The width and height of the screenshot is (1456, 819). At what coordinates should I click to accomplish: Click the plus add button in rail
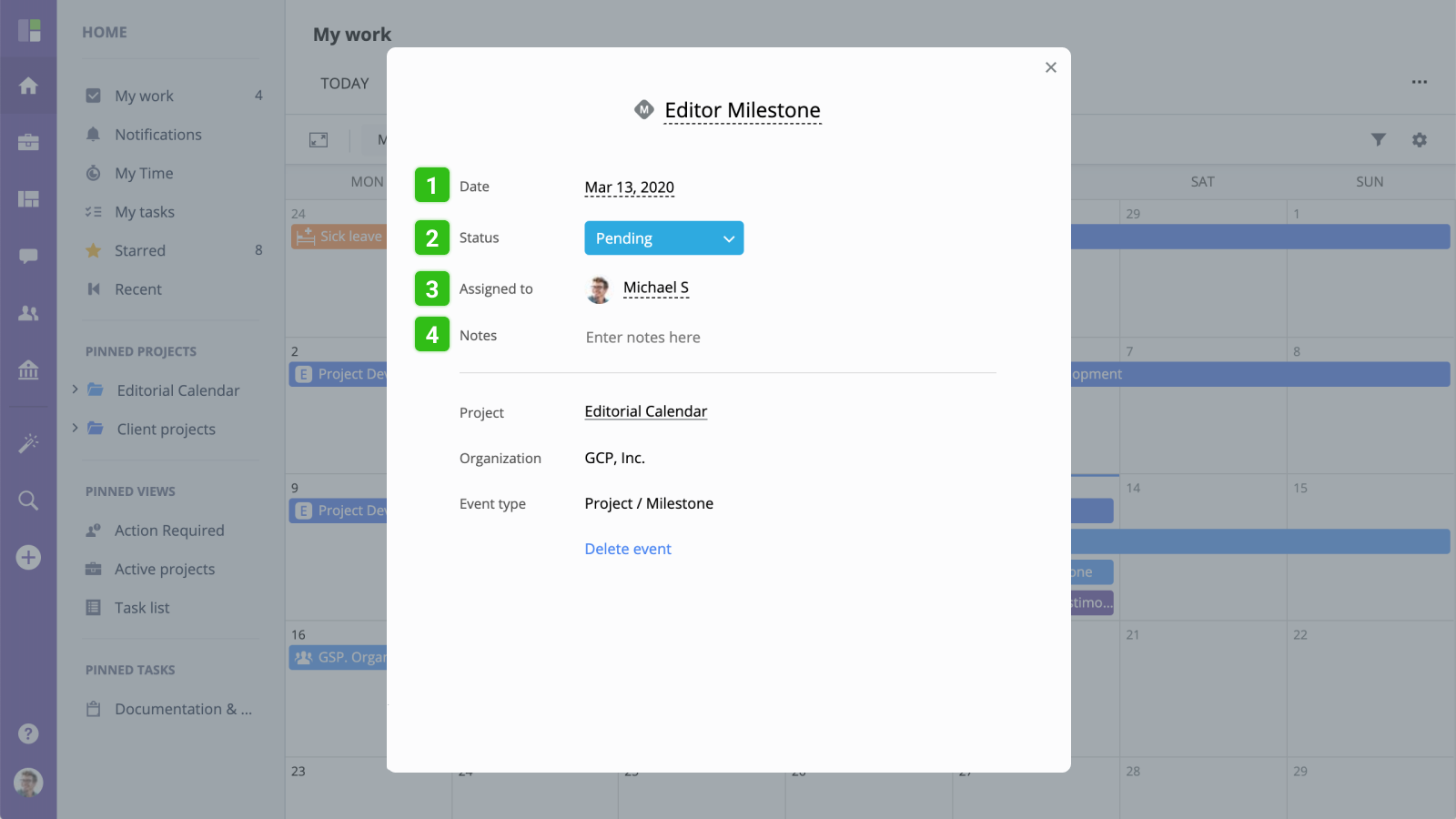tap(28, 557)
